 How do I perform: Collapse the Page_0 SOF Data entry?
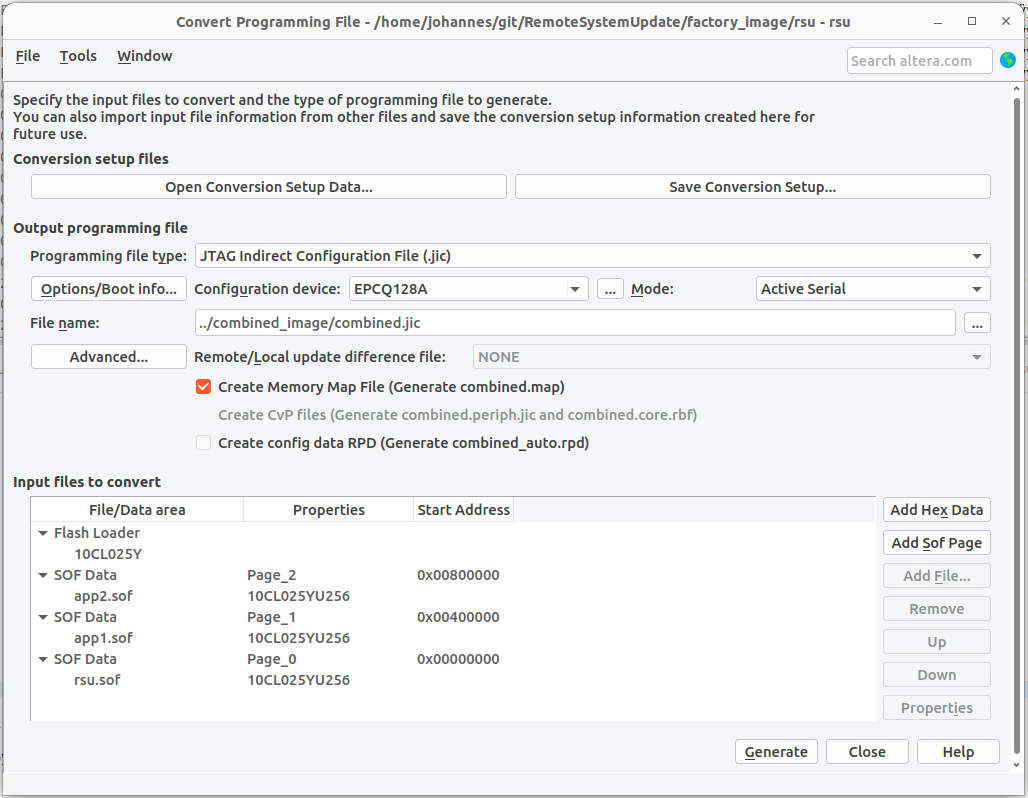tap(42, 659)
